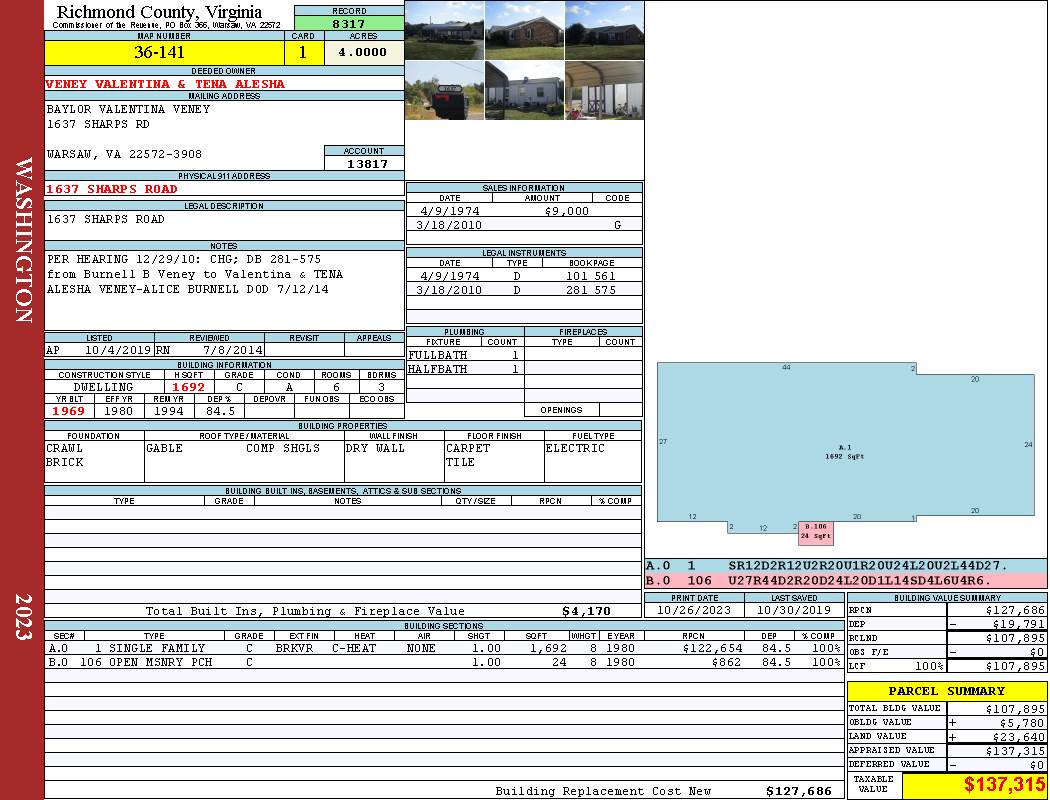Open the top-middle brick house photo
This screenshot has width=1050, height=800.
(x=524, y=30)
